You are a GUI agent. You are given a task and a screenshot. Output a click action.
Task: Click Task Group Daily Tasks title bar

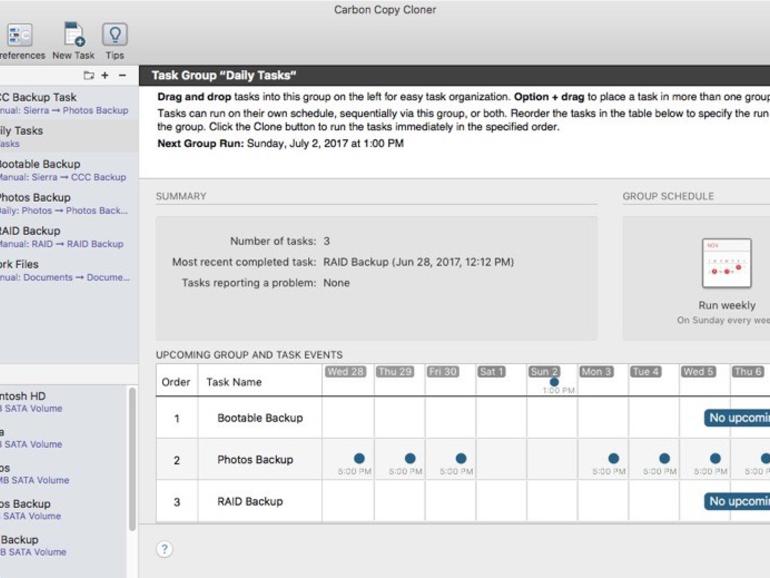(x=454, y=76)
